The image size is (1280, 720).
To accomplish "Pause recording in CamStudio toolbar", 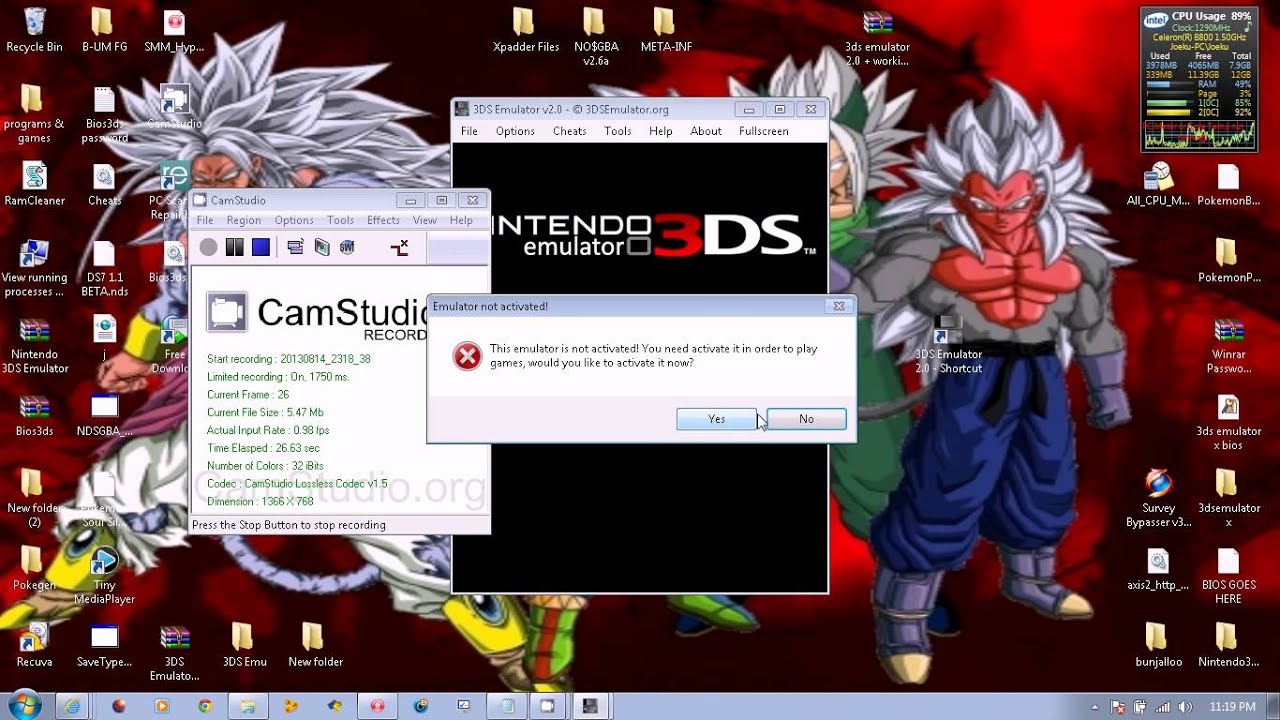I will [234, 247].
